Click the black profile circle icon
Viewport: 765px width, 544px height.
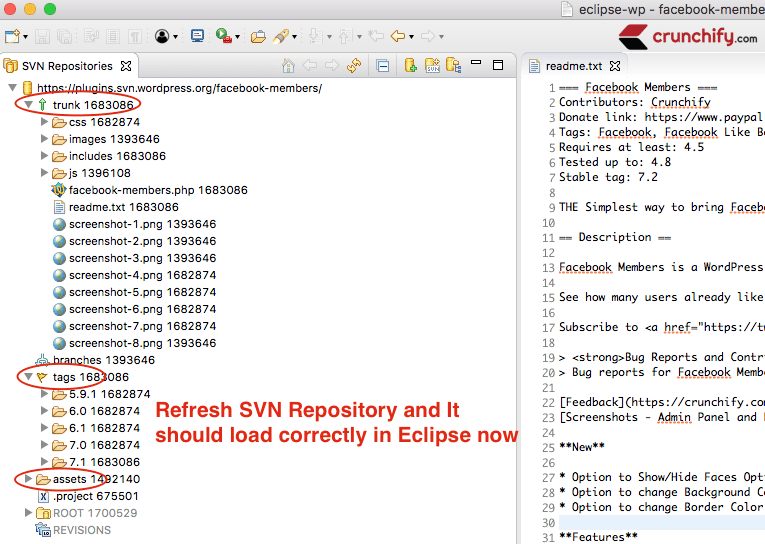[x=162, y=36]
